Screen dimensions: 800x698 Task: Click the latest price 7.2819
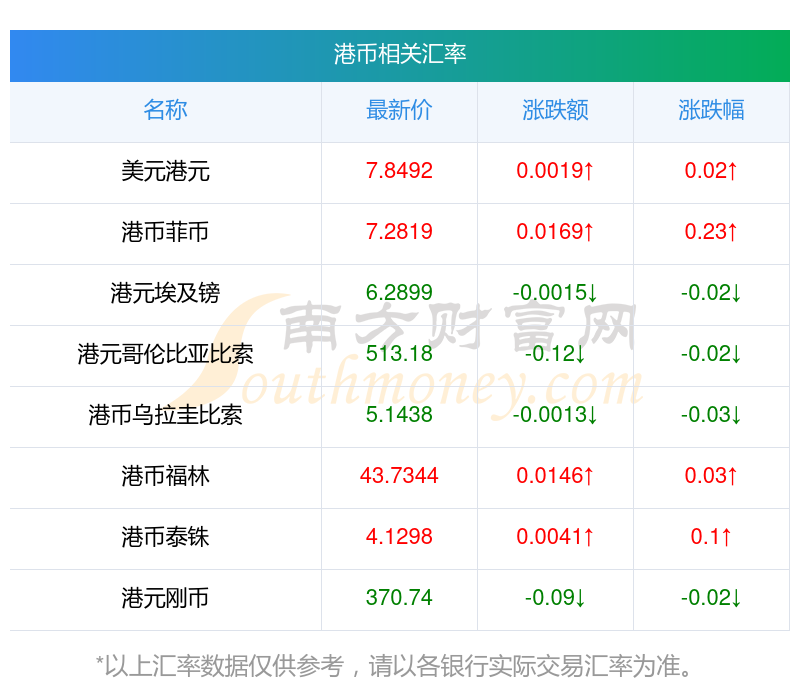[399, 232]
